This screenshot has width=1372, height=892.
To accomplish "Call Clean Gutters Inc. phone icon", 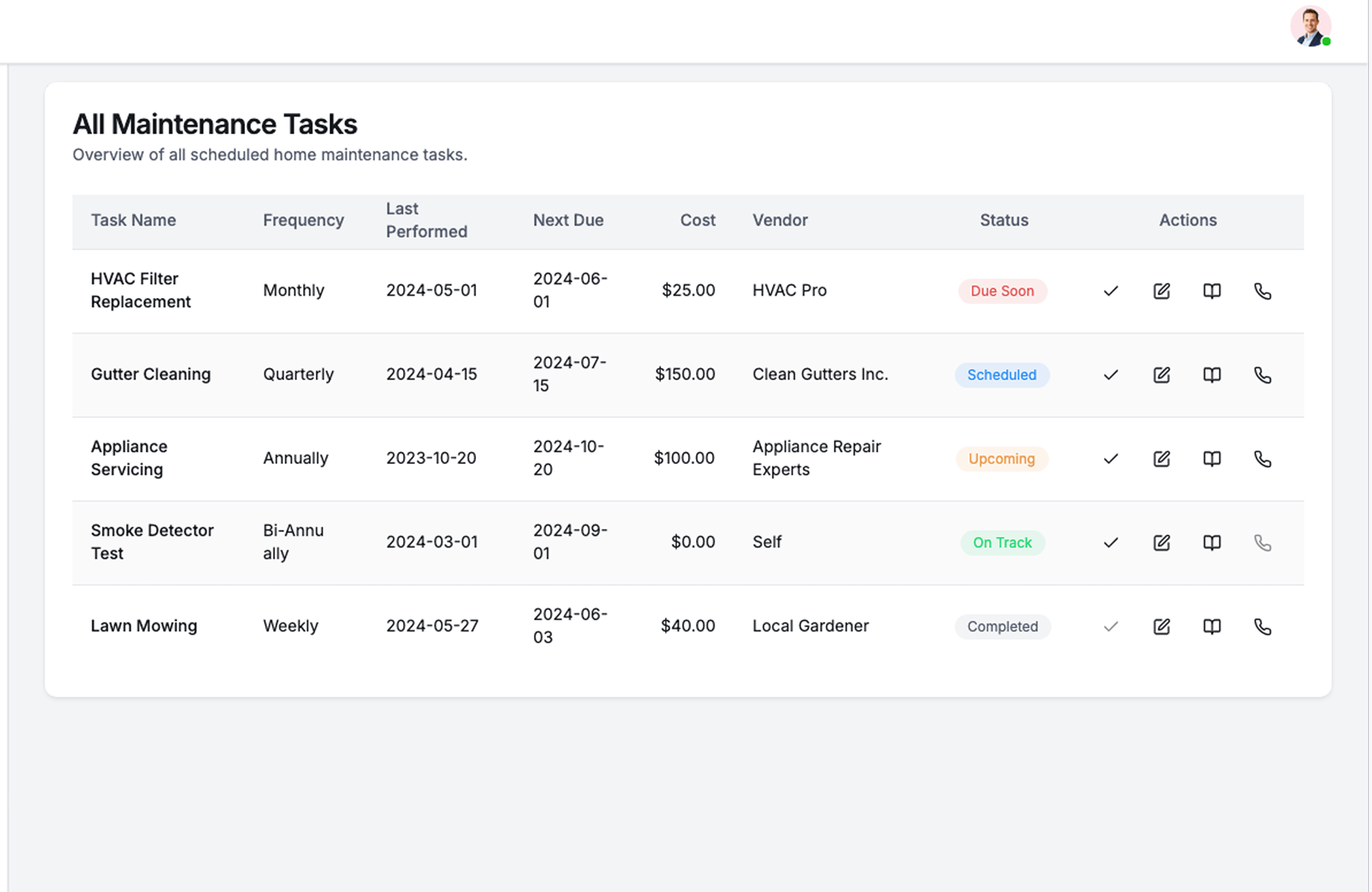I will click(x=1263, y=375).
